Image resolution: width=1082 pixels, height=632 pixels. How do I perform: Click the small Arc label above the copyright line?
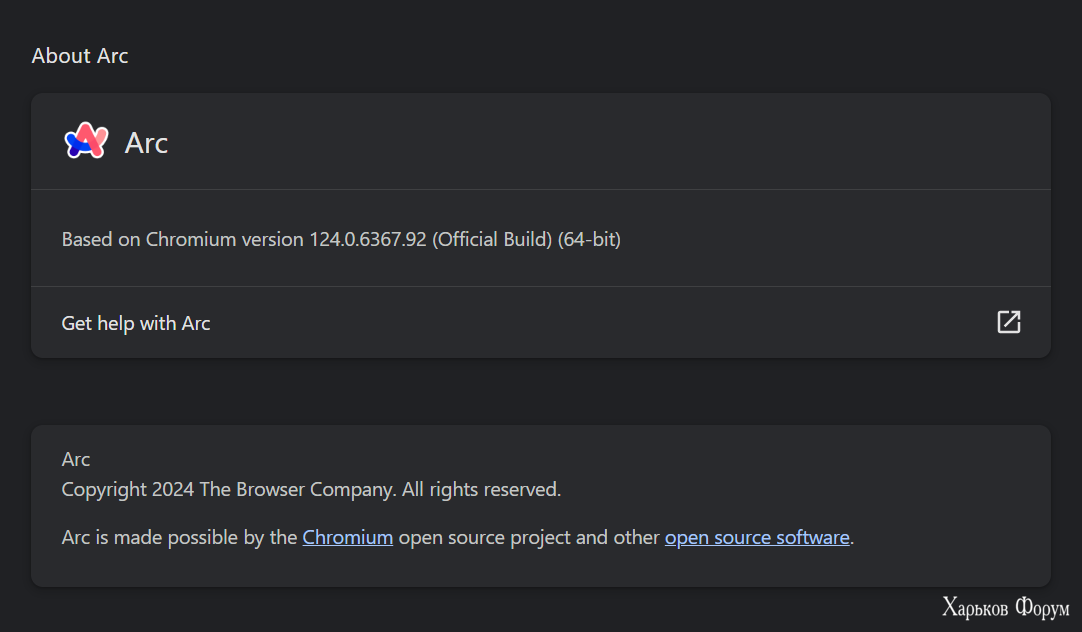click(x=76, y=459)
